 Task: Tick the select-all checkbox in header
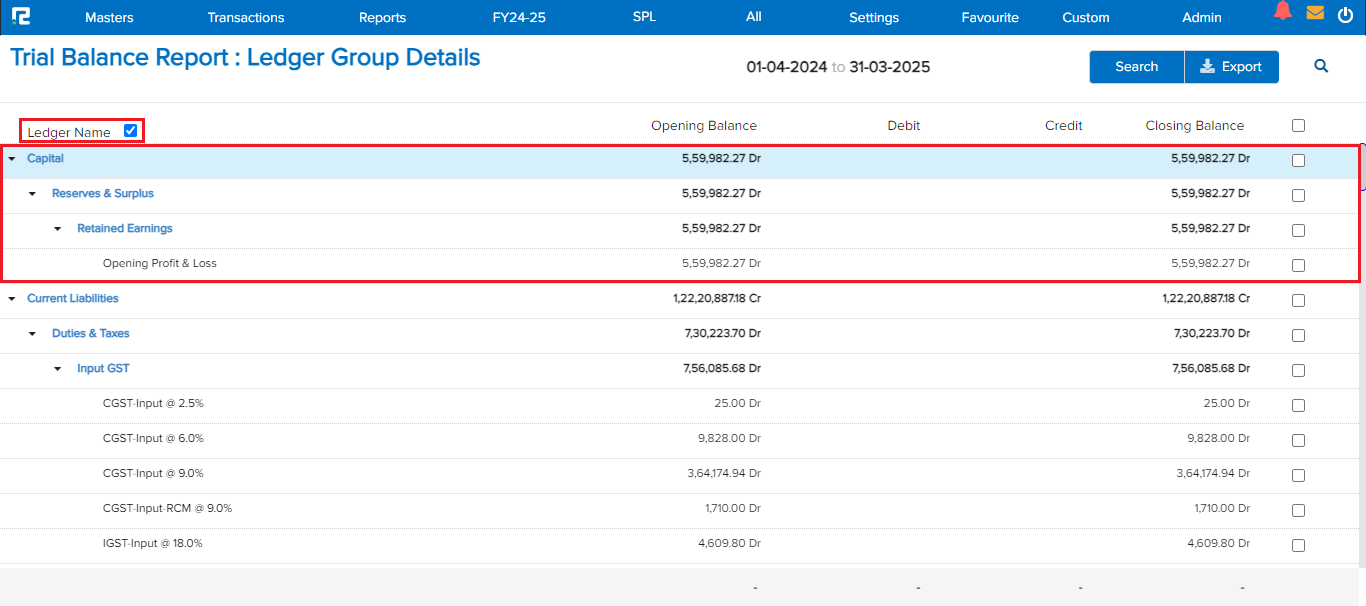(x=1298, y=126)
